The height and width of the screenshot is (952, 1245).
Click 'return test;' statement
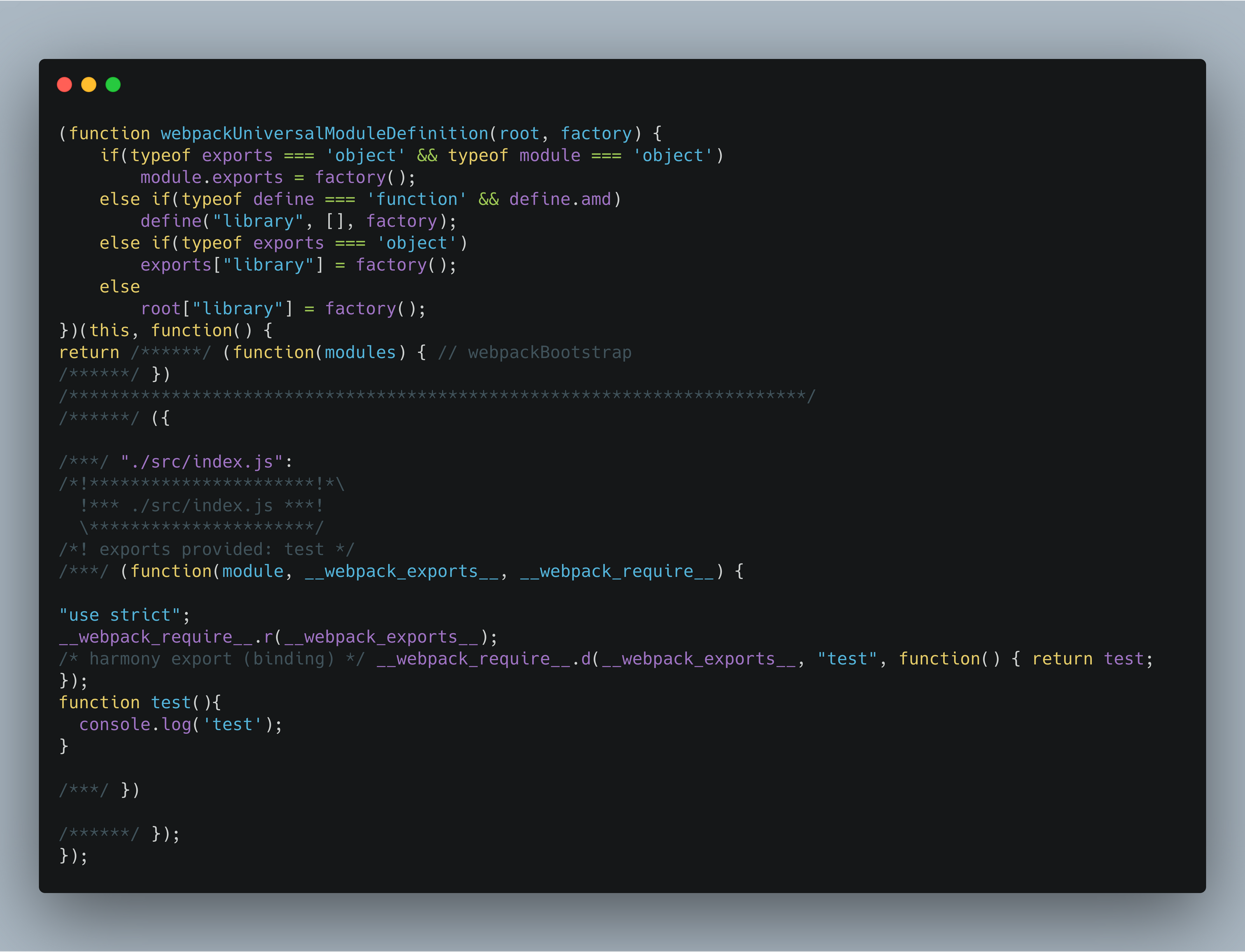1093,659
